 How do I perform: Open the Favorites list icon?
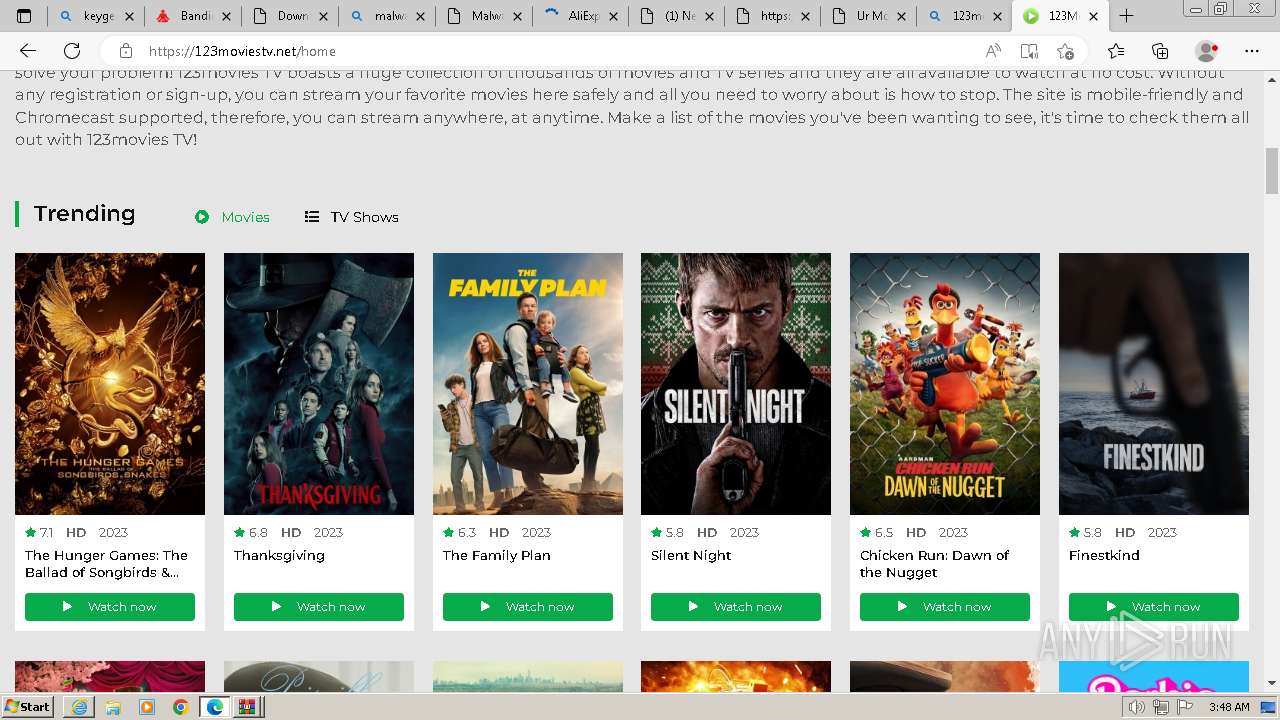[1116, 51]
